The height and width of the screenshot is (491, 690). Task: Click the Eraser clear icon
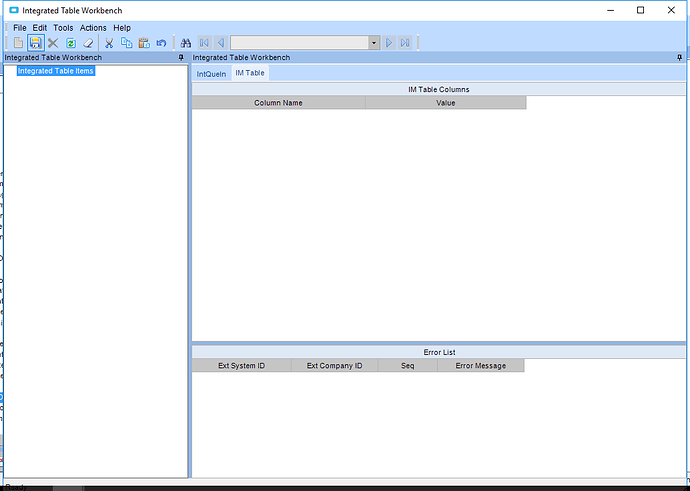click(x=88, y=43)
